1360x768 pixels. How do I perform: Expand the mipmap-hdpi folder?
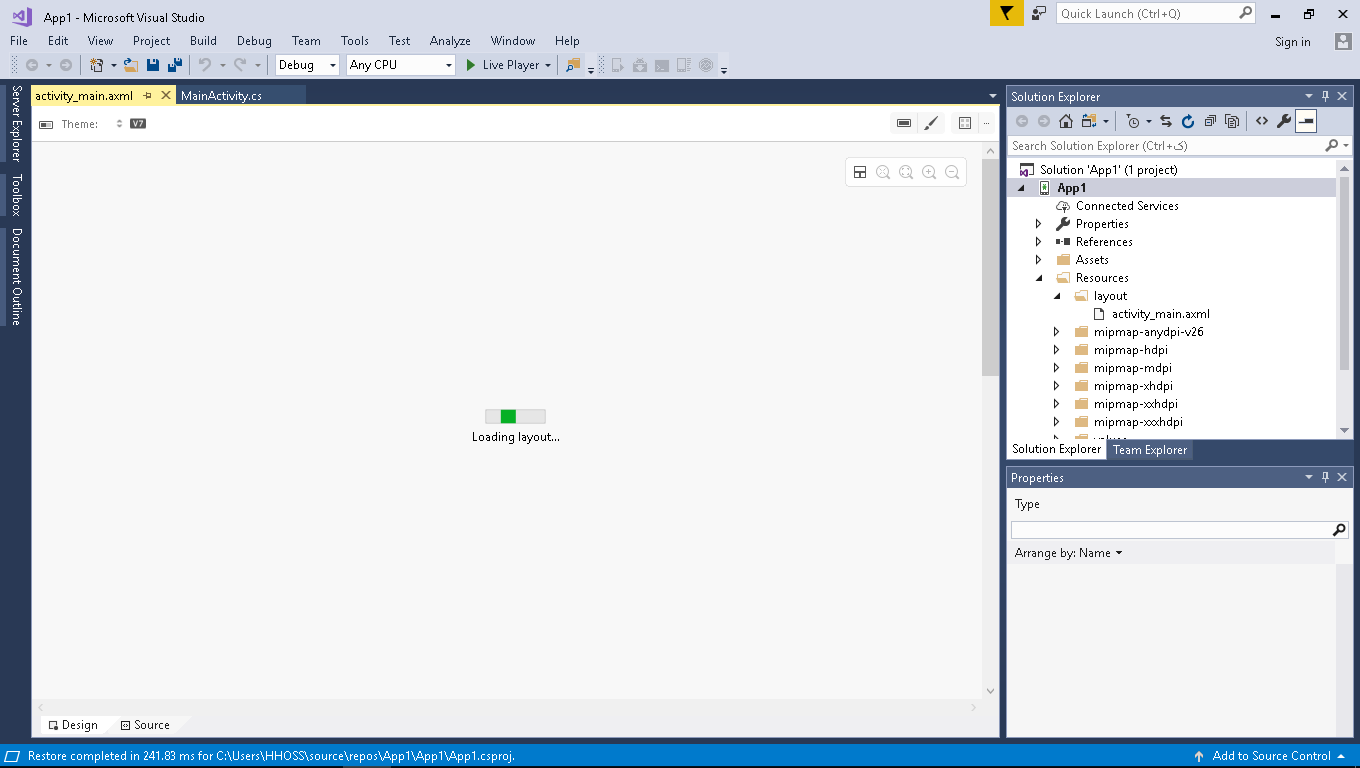1056,350
